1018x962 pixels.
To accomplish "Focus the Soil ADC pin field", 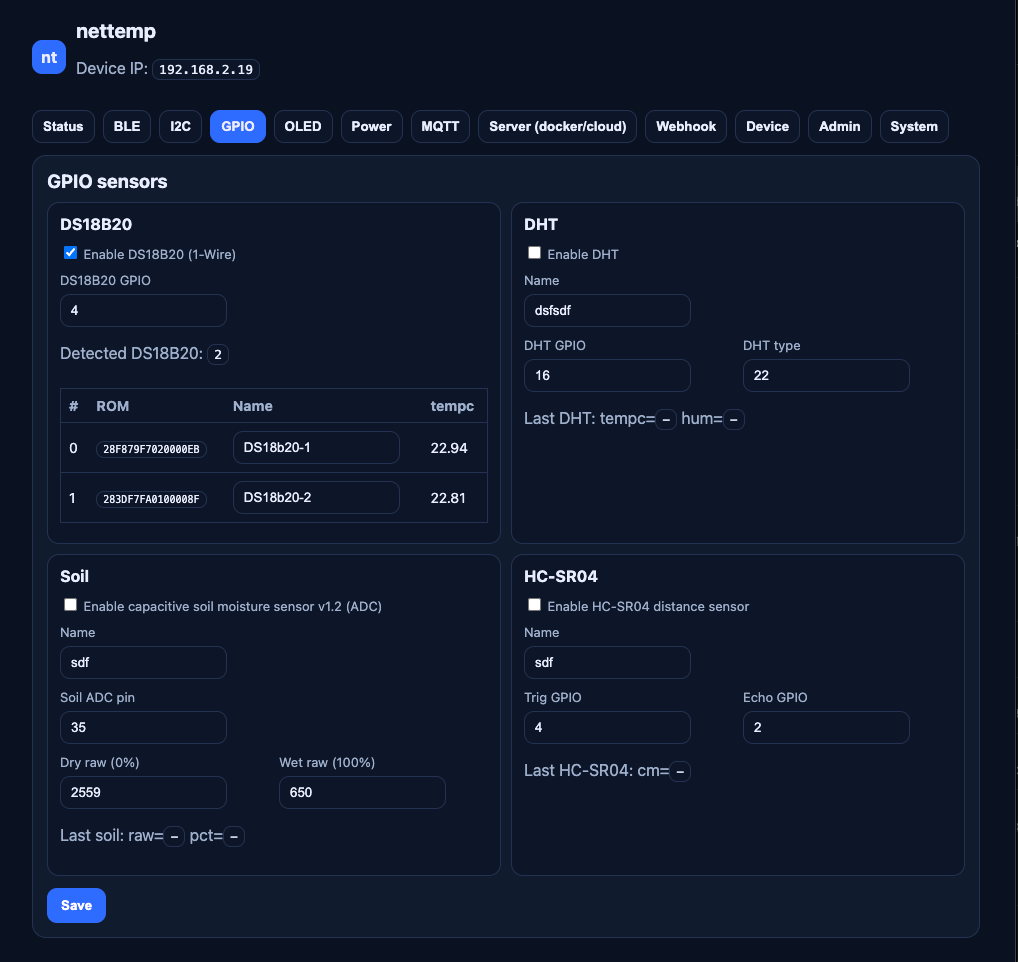I will click(143, 728).
